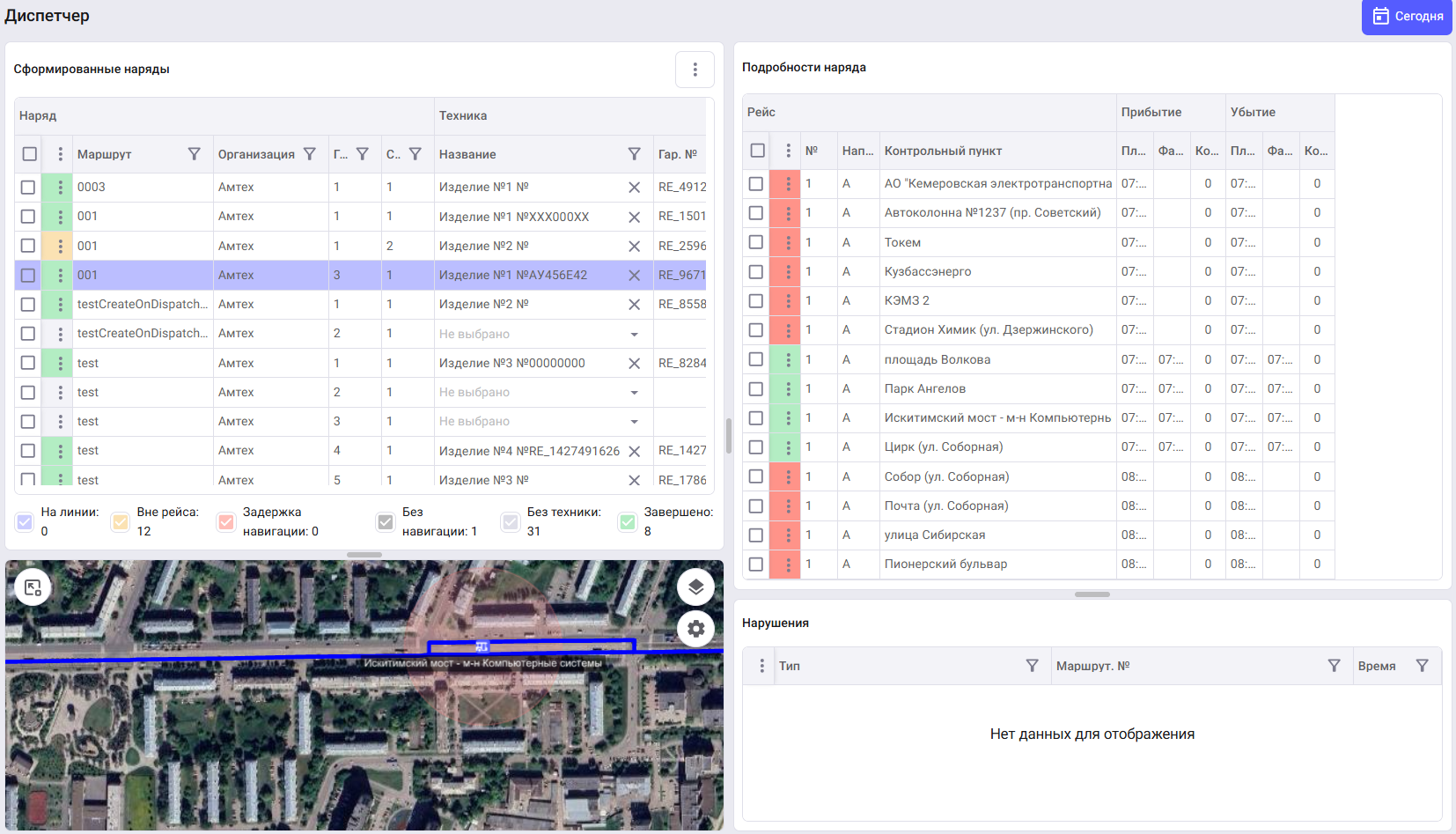Click garage number RE_4912
Screen dimensions: 1456x834
(682, 187)
